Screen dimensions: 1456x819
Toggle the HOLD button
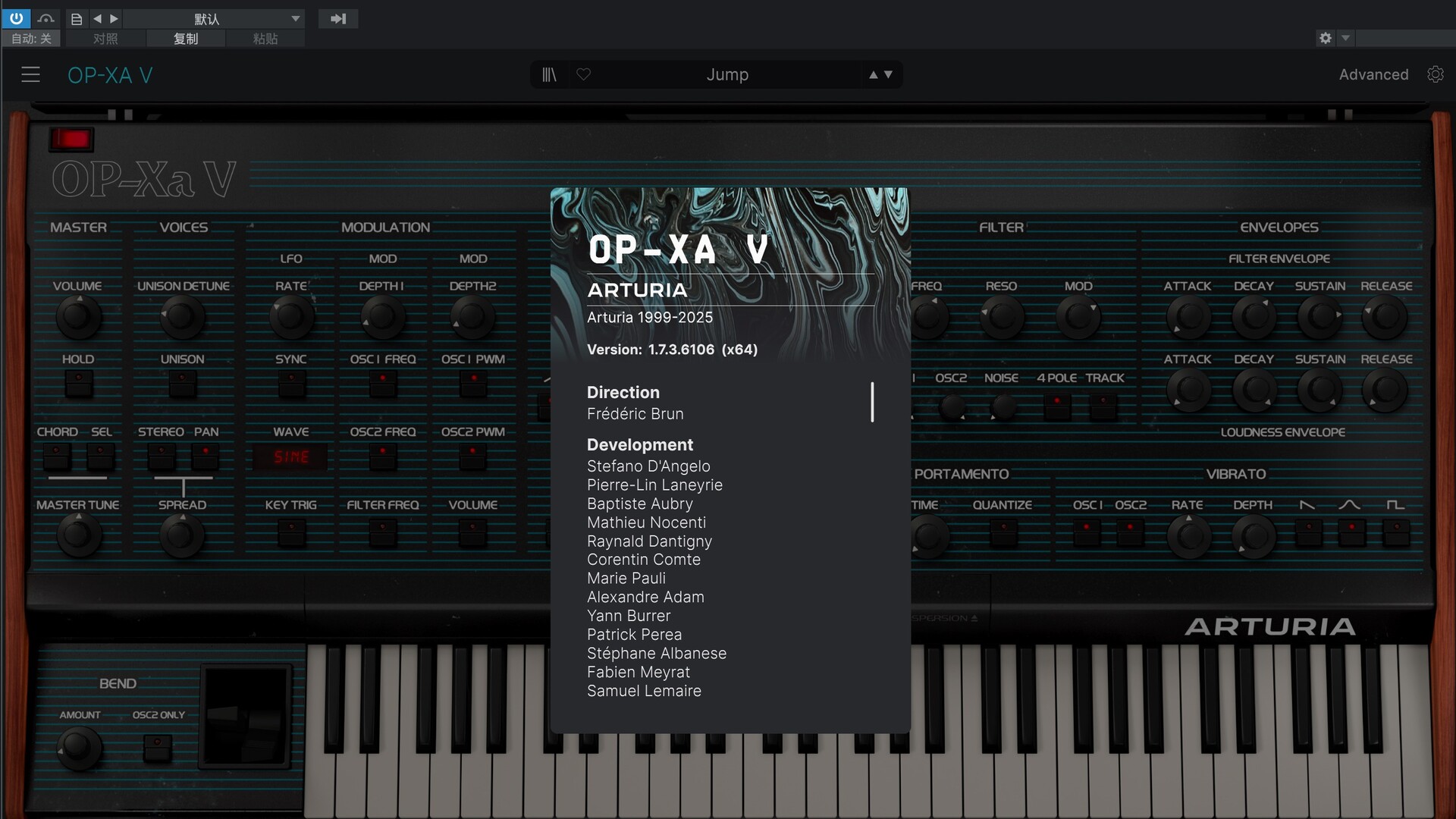(78, 384)
